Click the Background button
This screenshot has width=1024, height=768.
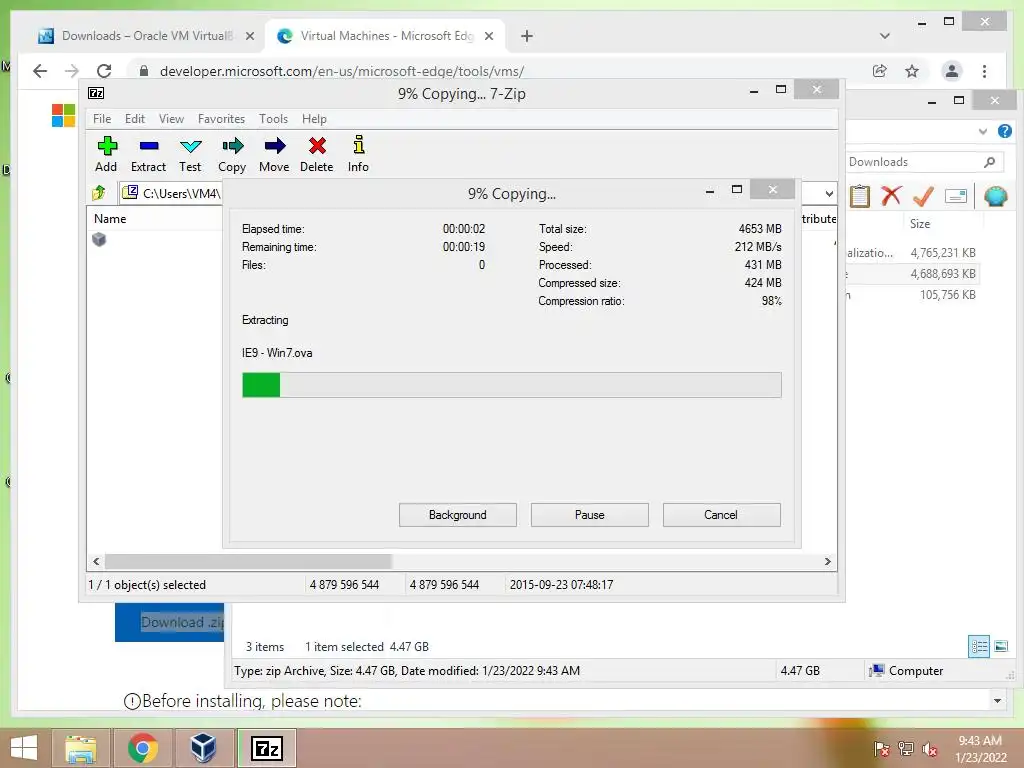point(457,515)
